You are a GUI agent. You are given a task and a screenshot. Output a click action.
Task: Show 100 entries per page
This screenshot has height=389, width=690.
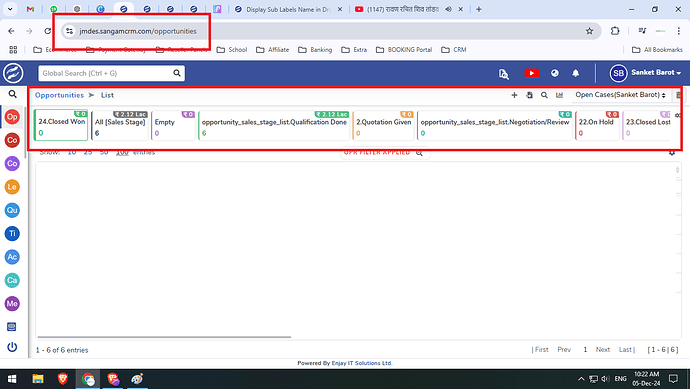tap(122, 153)
